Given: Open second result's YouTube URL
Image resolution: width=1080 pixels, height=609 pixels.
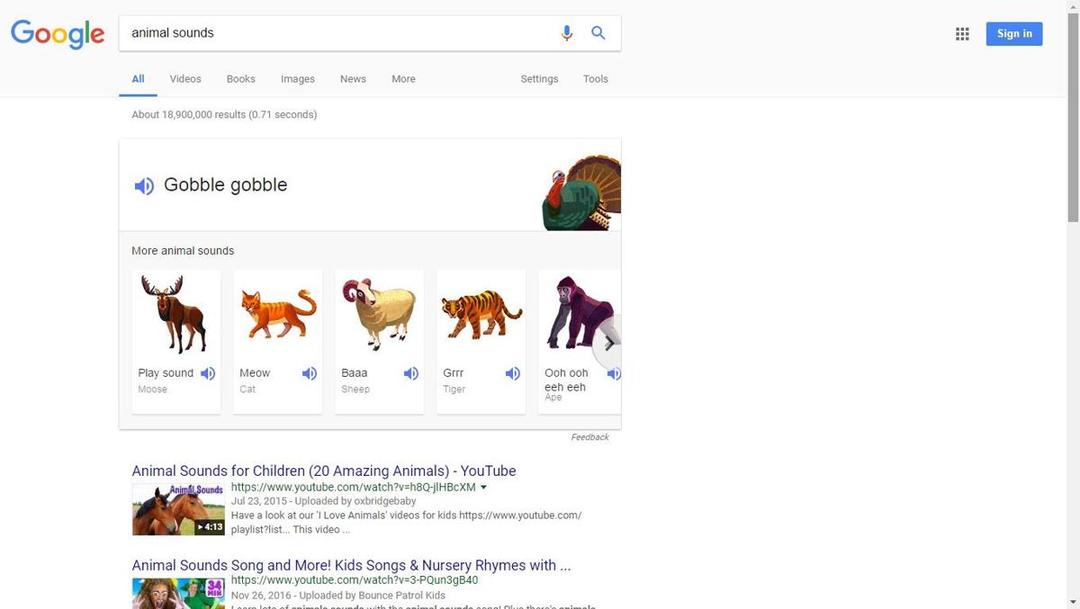Looking at the screenshot, I should [354, 580].
